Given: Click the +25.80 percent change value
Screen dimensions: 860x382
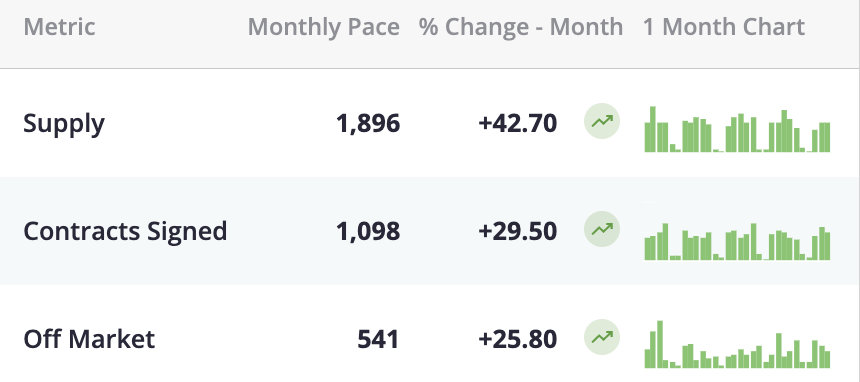Looking at the screenshot, I should click(518, 339).
